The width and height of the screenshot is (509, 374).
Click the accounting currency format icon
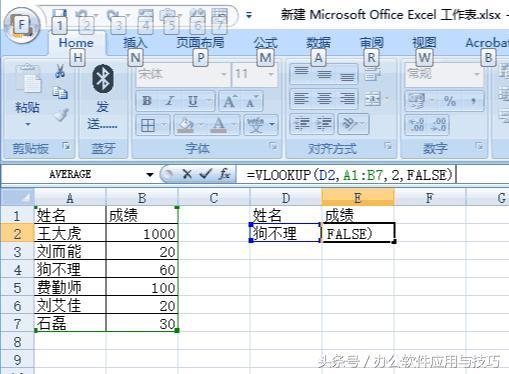(x=417, y=101)
